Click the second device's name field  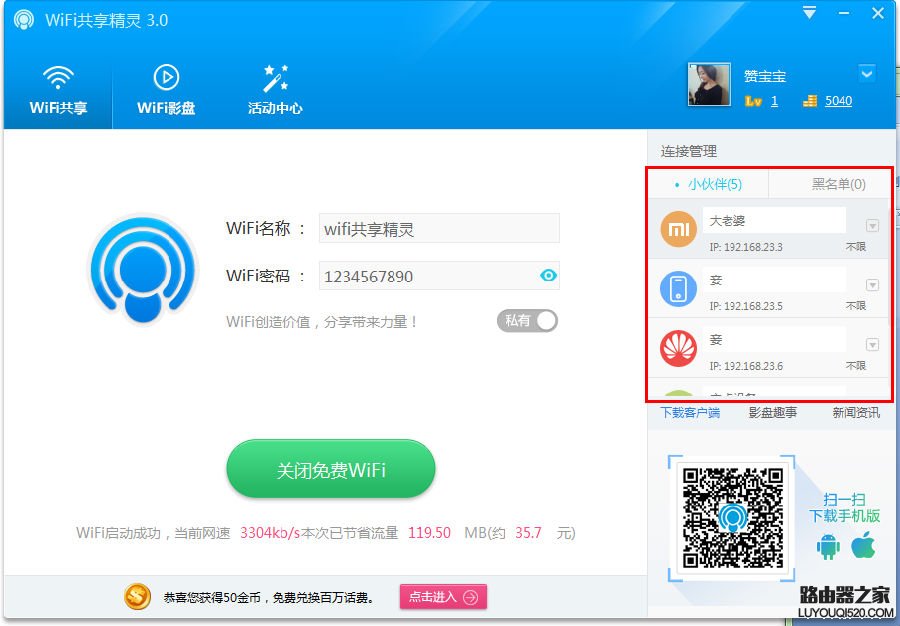774,280
